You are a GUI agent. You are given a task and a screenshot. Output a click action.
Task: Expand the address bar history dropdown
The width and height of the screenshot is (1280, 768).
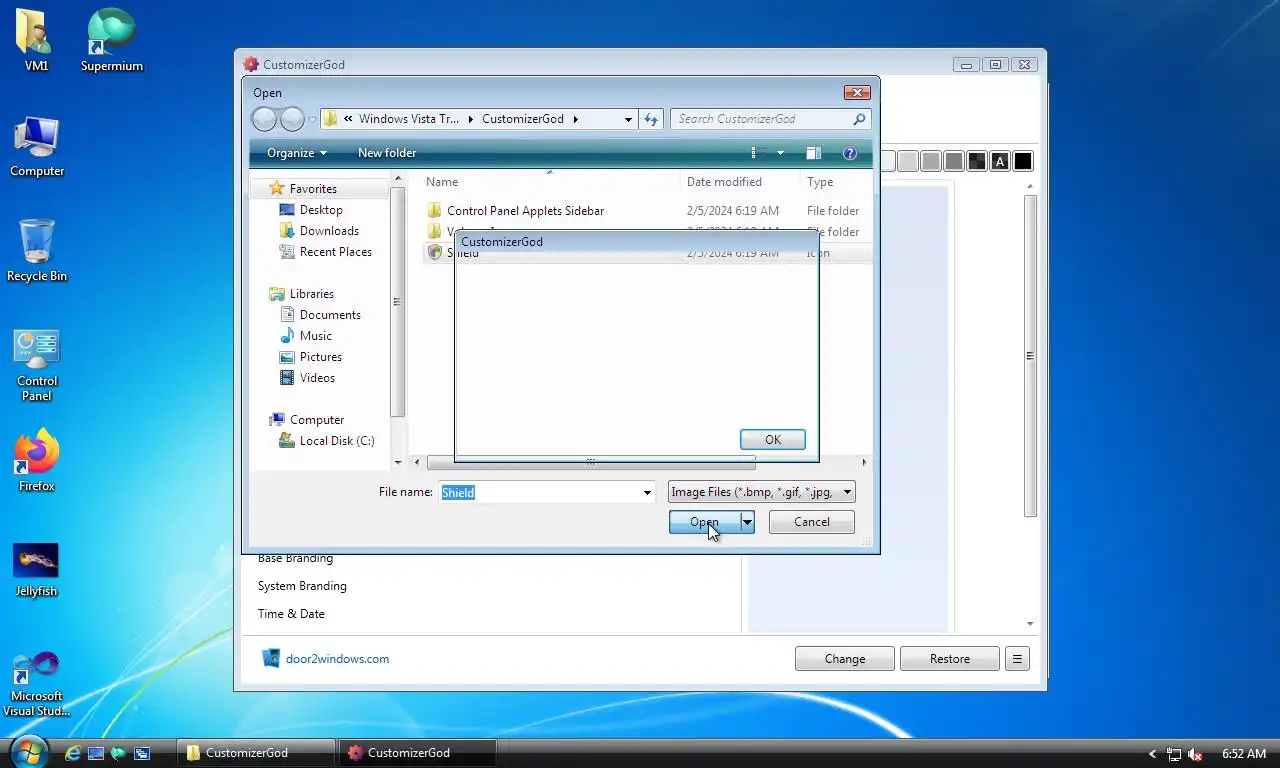pyautogui.click(x=628, y=119)
